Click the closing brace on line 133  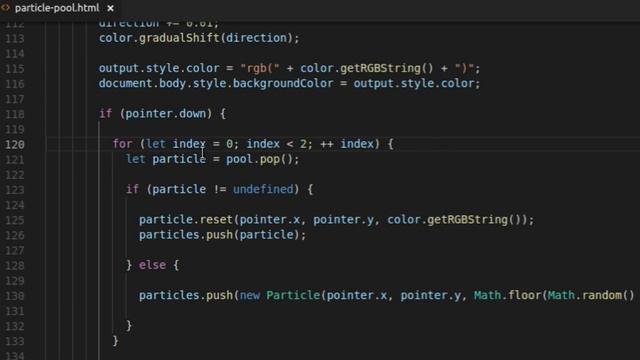[x=116, y=340]
